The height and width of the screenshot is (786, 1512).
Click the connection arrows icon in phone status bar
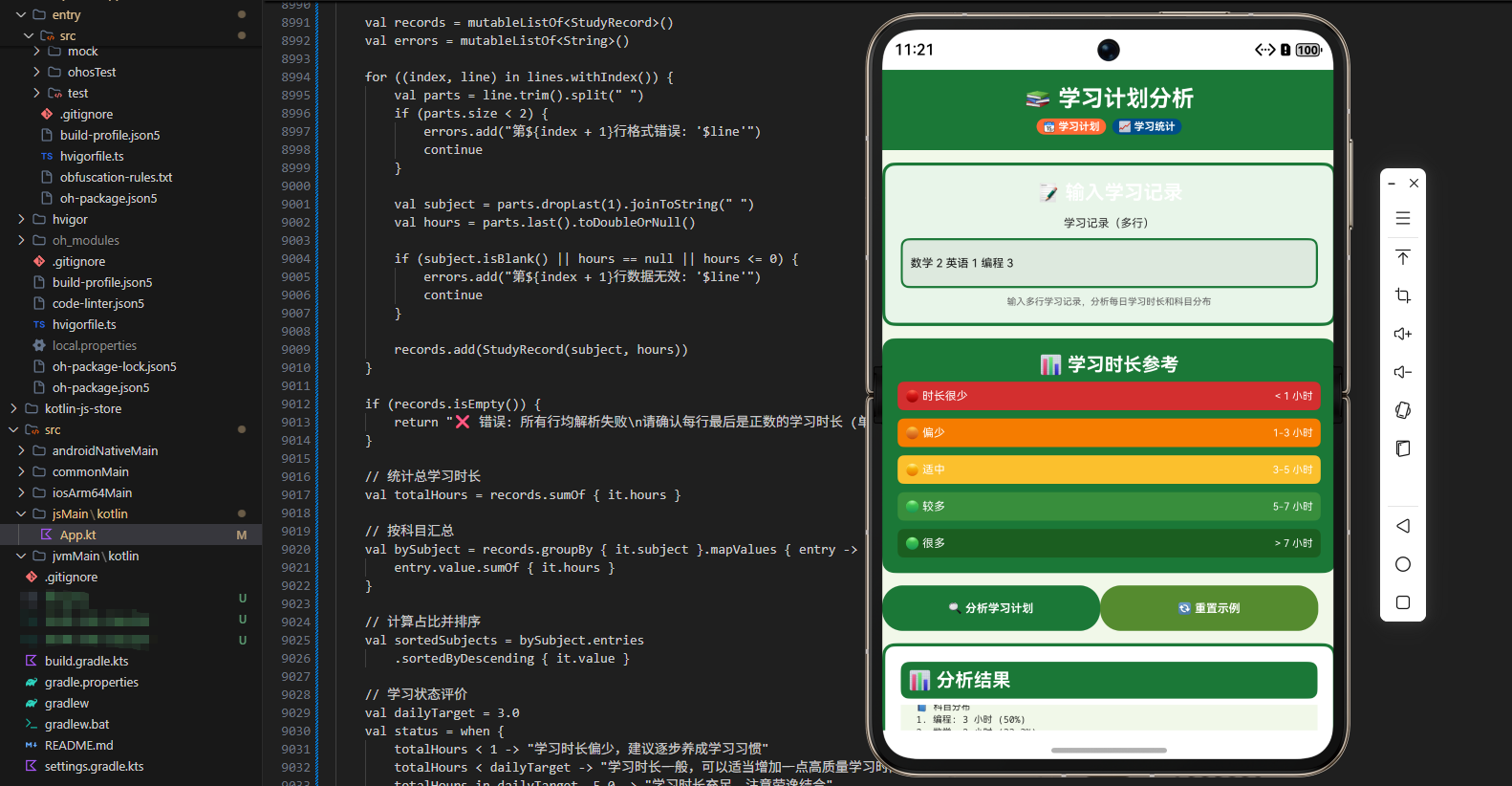click(x=1264, y=50)
